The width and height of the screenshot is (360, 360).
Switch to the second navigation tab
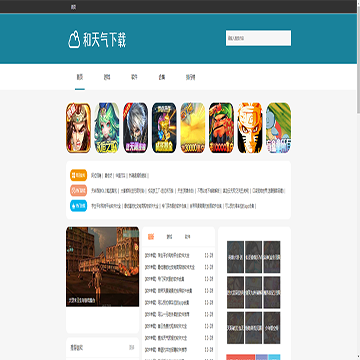tap(107, 77)
